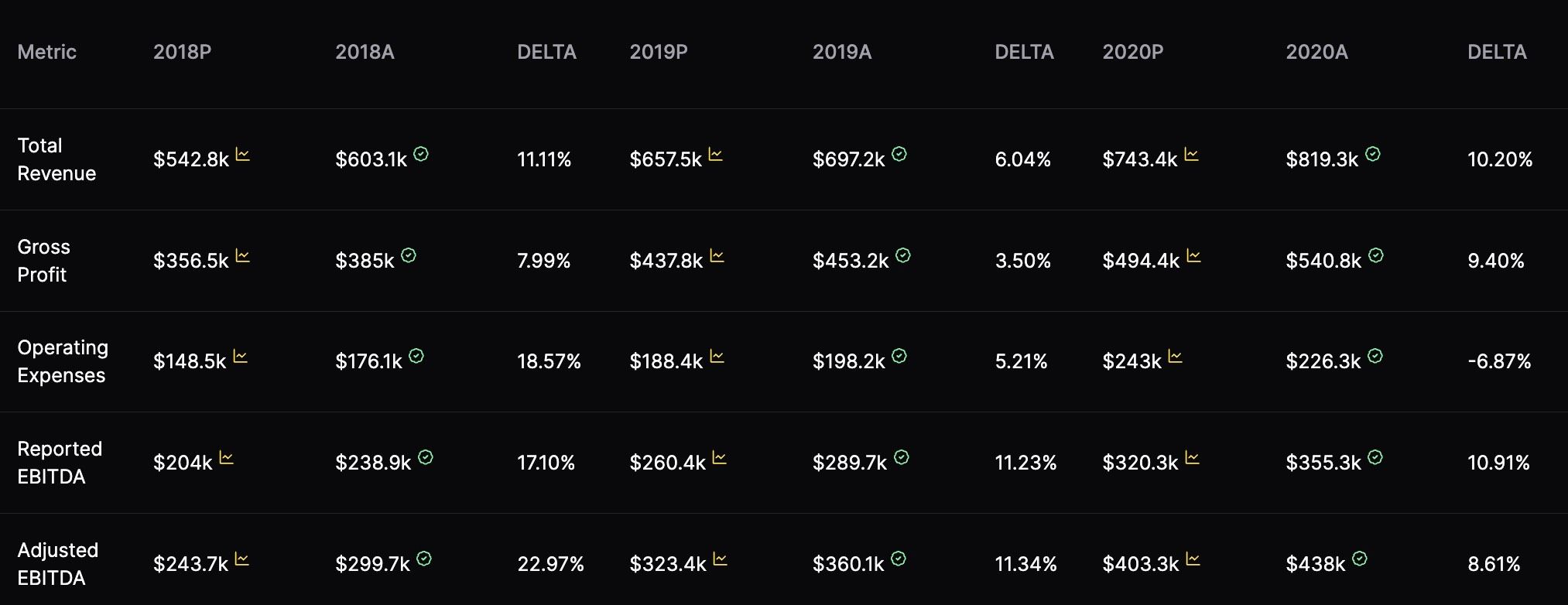Click the -6.87% delta value
This screenshot has width=1568, height=605.
coord(1499,361)
